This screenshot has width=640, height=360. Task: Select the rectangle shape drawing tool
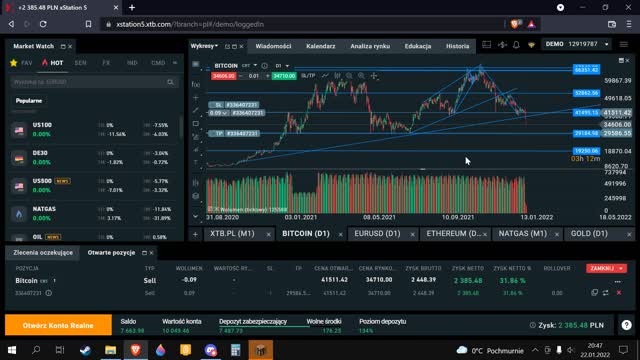point(196,124)
